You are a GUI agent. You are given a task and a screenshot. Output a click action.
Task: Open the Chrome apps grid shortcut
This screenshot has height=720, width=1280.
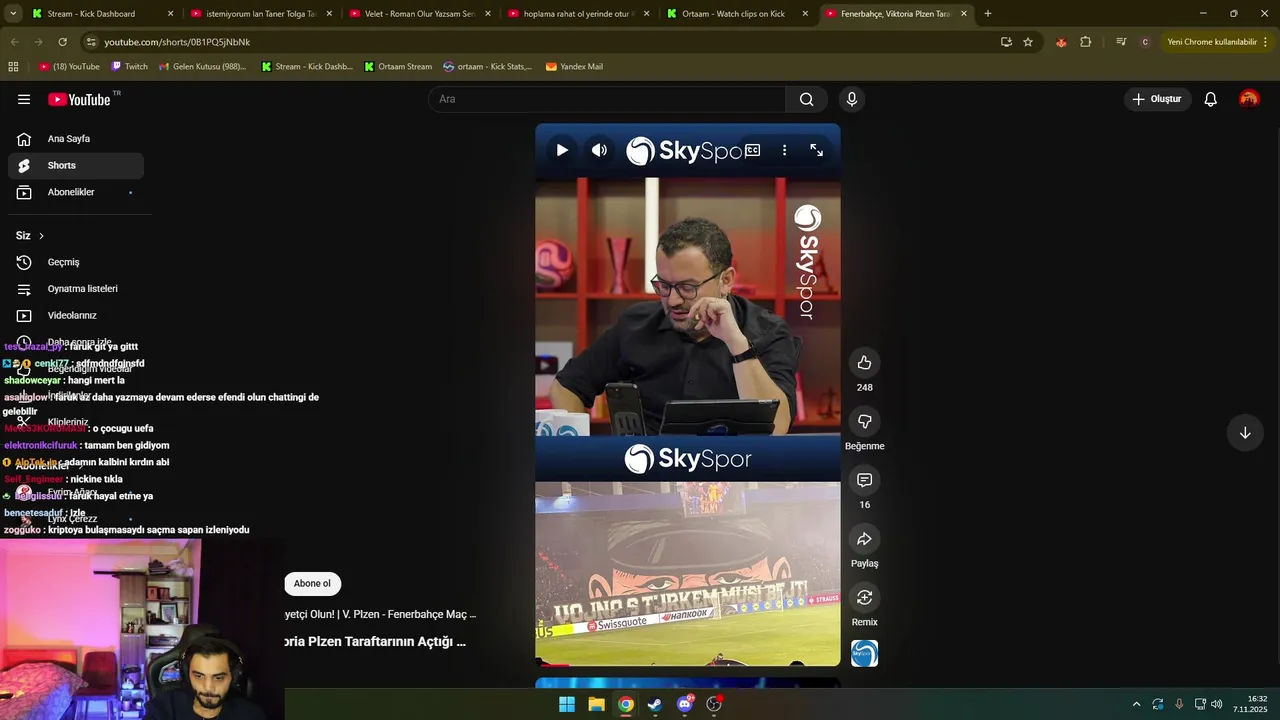13,66
